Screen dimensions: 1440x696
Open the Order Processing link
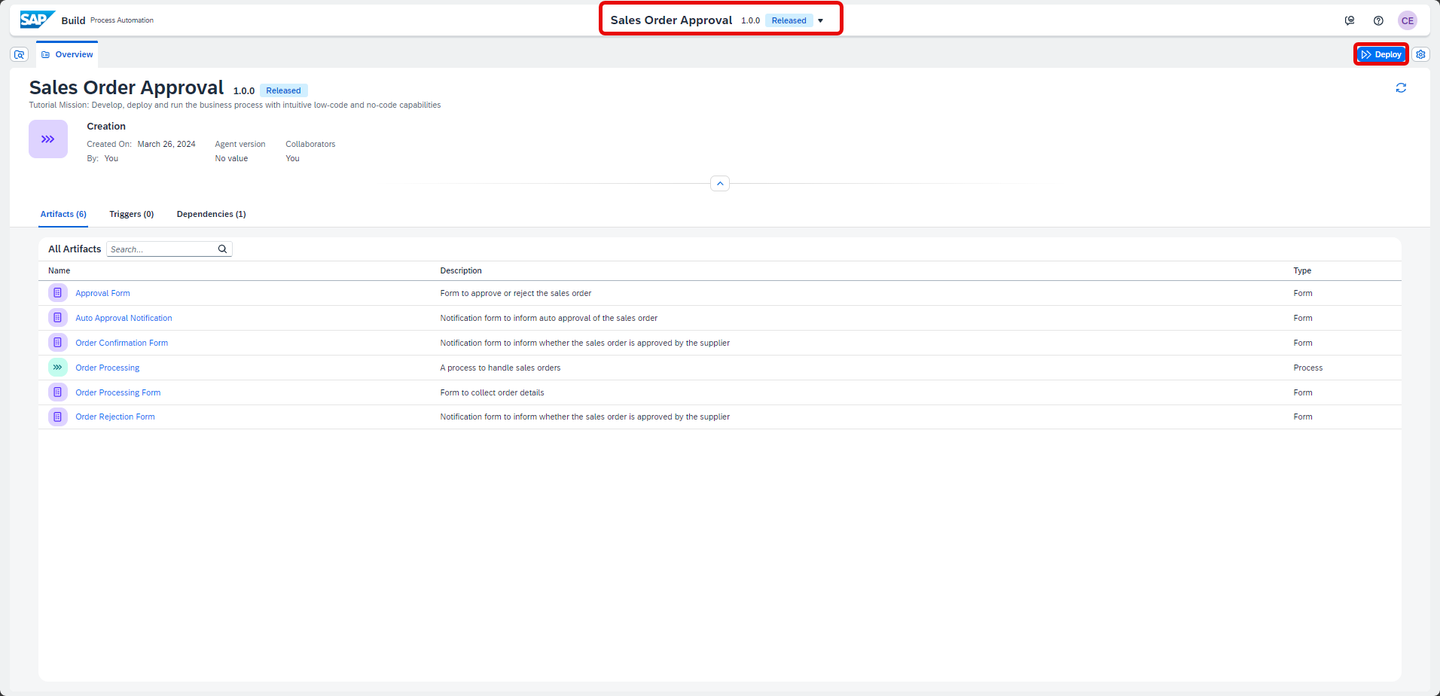[x=108, y=368]
